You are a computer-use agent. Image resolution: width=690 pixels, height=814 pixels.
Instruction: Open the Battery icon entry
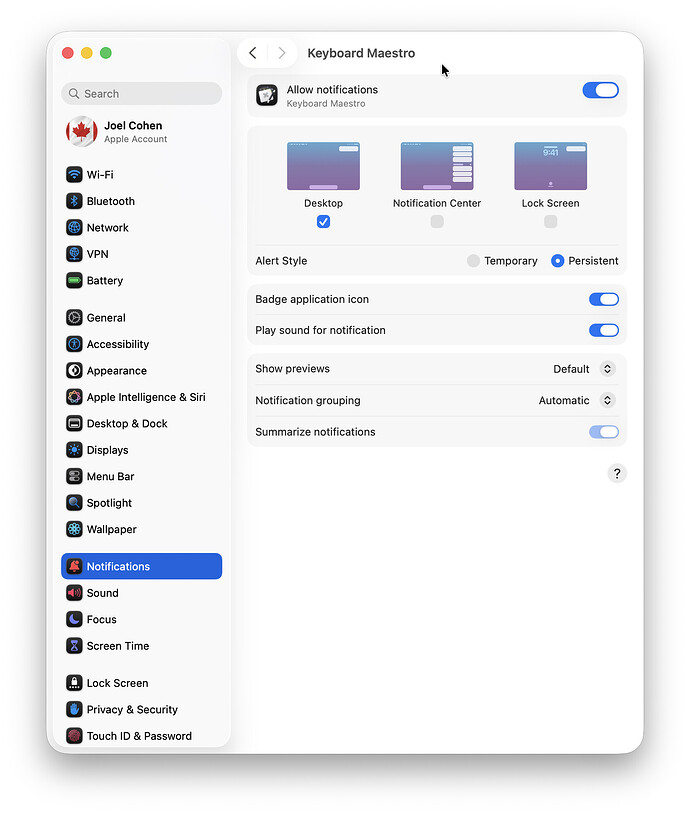pyautogui.click(x=74, y=280)
